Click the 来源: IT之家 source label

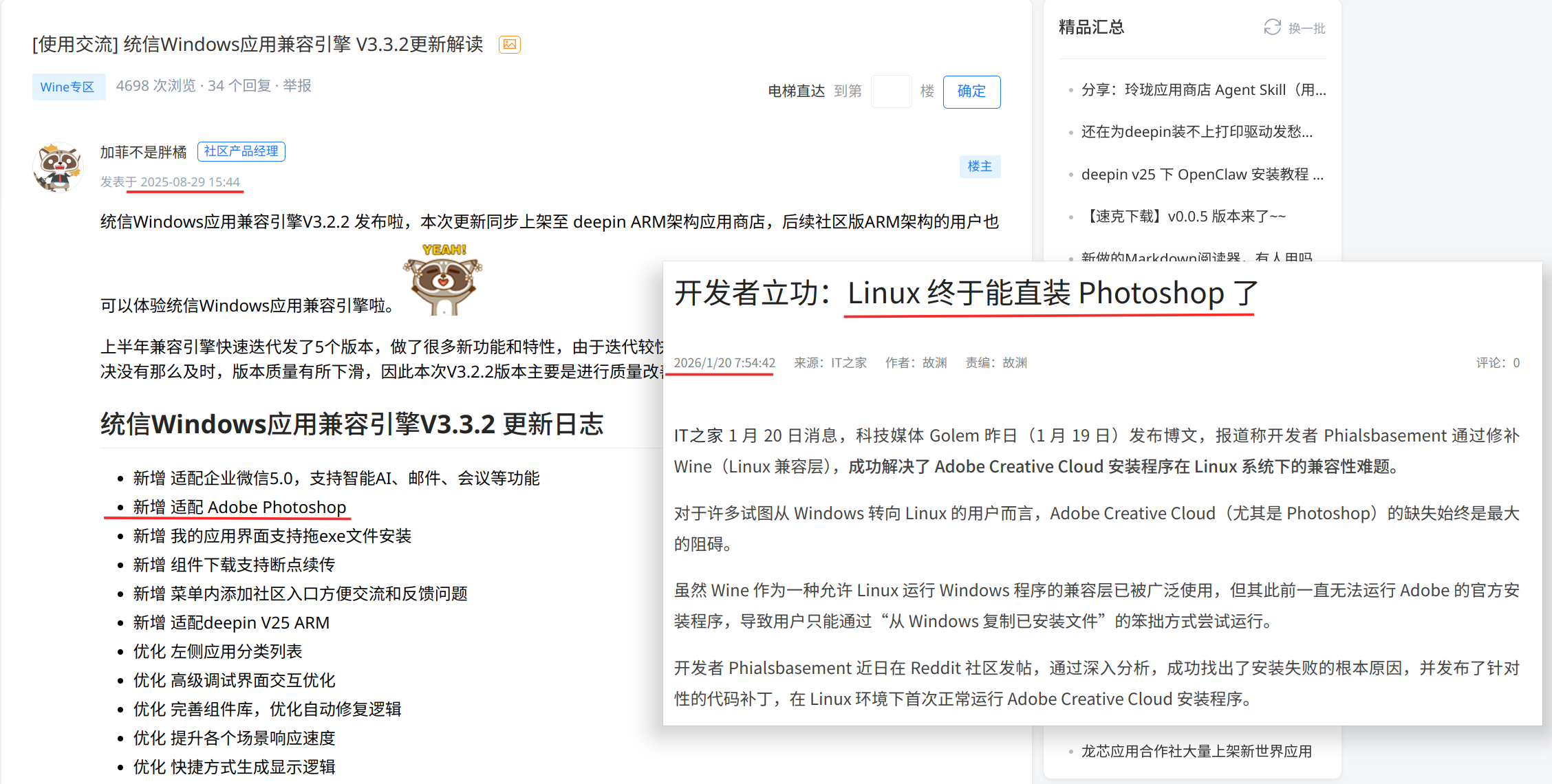pyautogui.click(x=830, y=363)
